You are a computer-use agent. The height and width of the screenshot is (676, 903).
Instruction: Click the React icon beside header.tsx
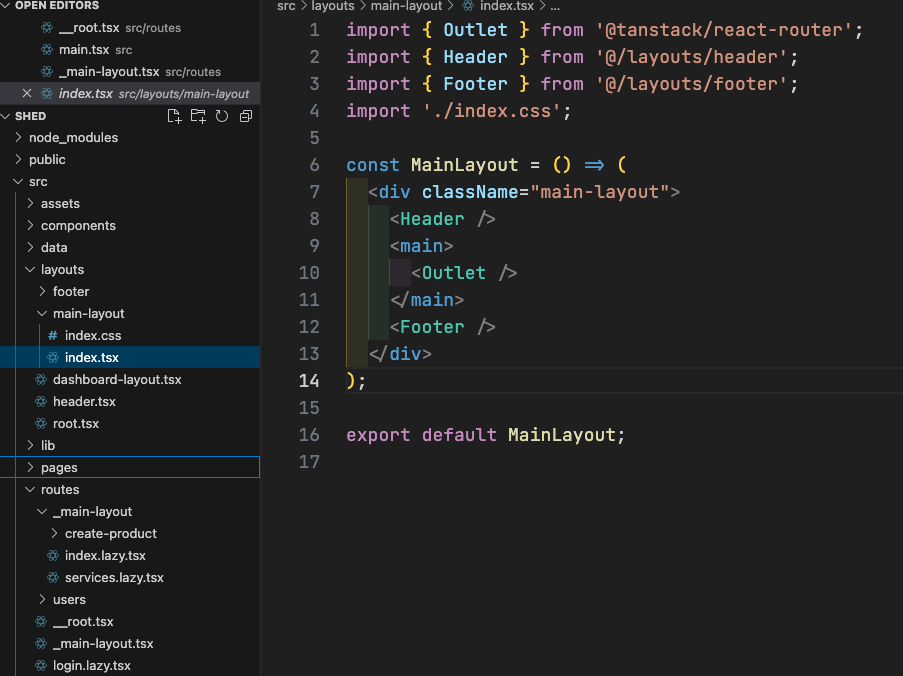(x=40, y=401)
